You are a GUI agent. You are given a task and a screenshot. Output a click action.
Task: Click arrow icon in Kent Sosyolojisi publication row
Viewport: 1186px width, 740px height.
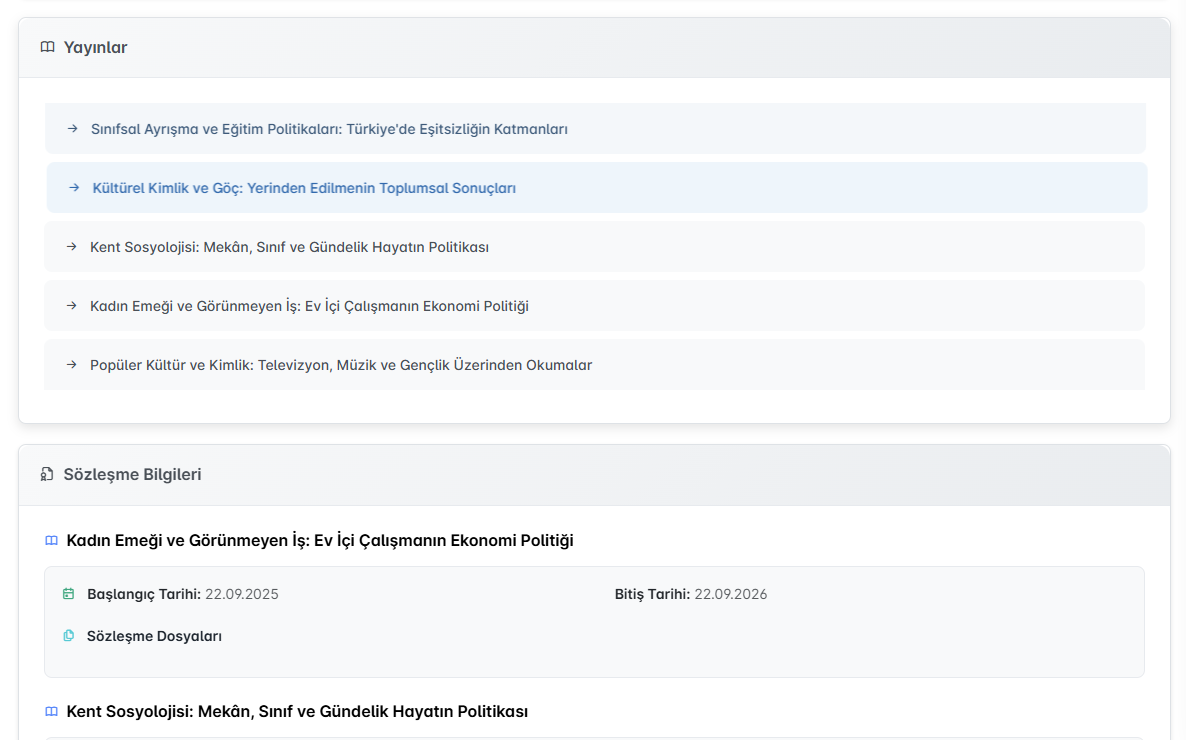[71, 247]
